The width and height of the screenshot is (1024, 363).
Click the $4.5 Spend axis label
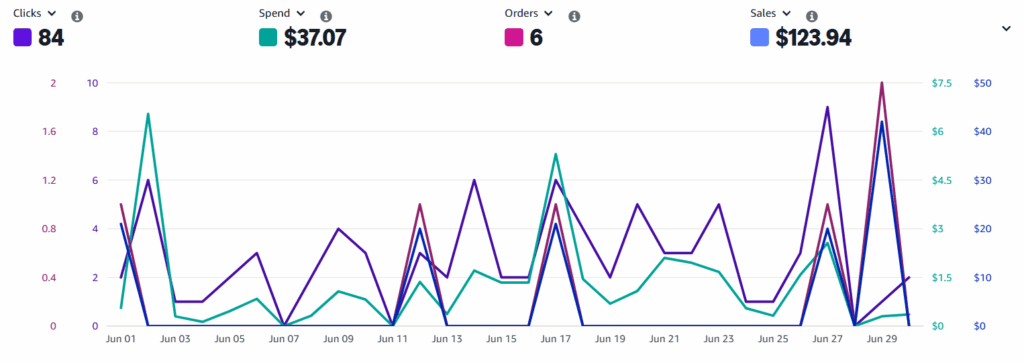(x=941, y=180)
